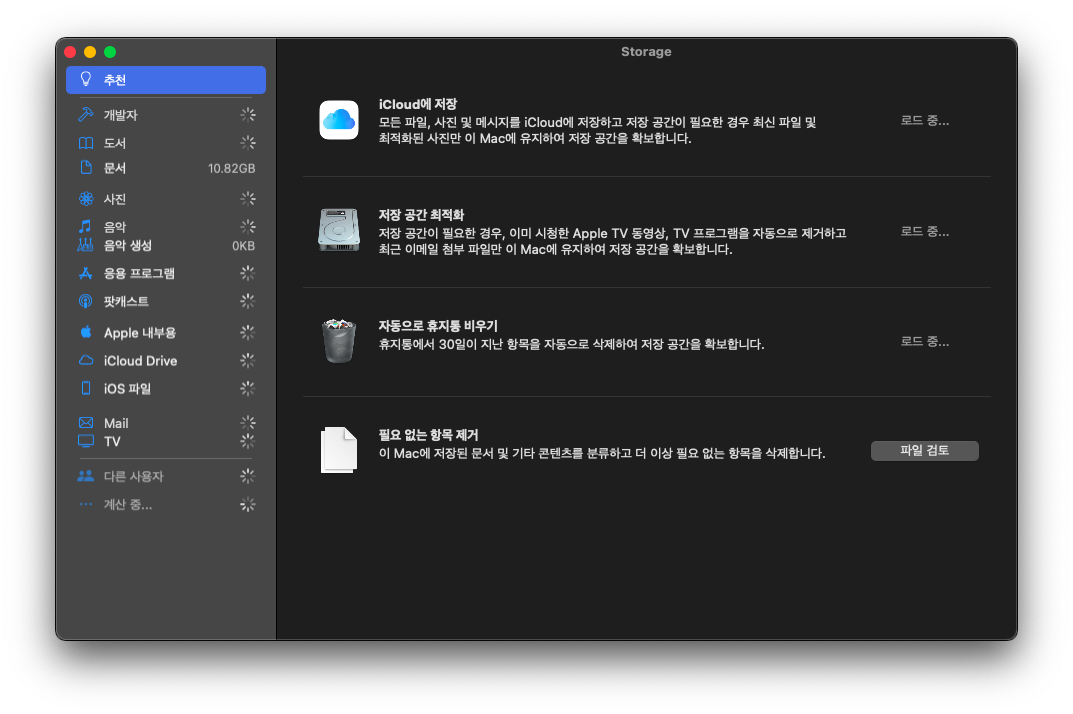Click the 개발자 hammer icon

(86, 114)
